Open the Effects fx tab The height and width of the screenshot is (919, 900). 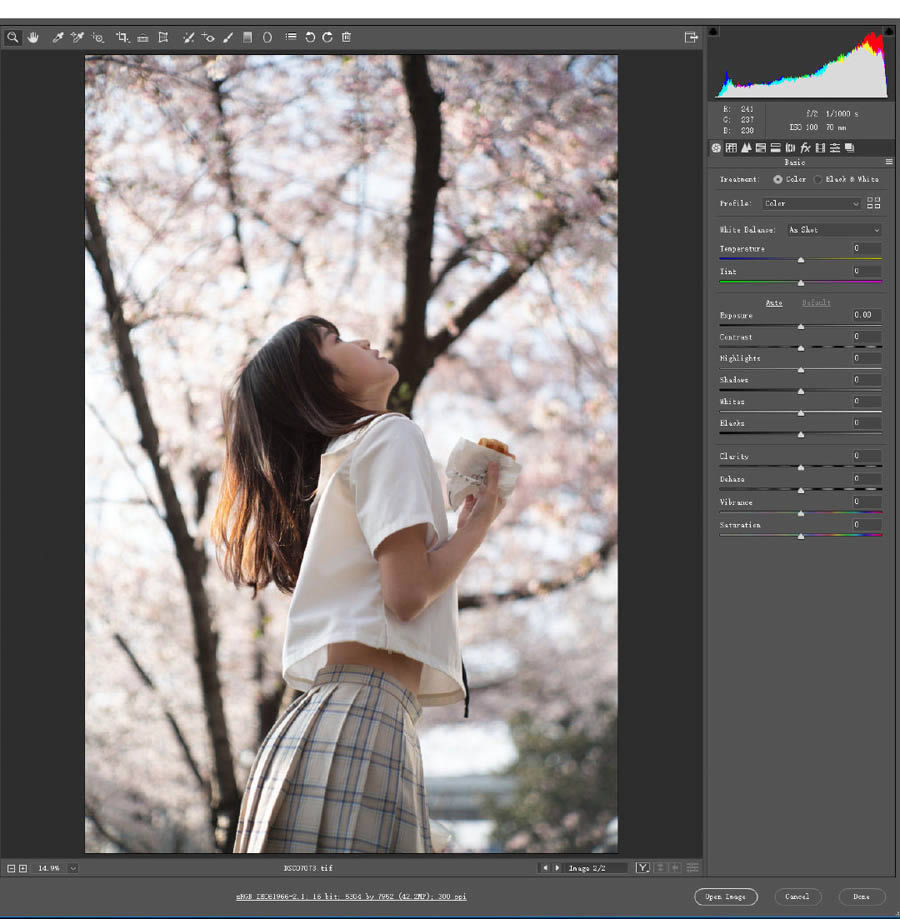(x=804, y=148)
